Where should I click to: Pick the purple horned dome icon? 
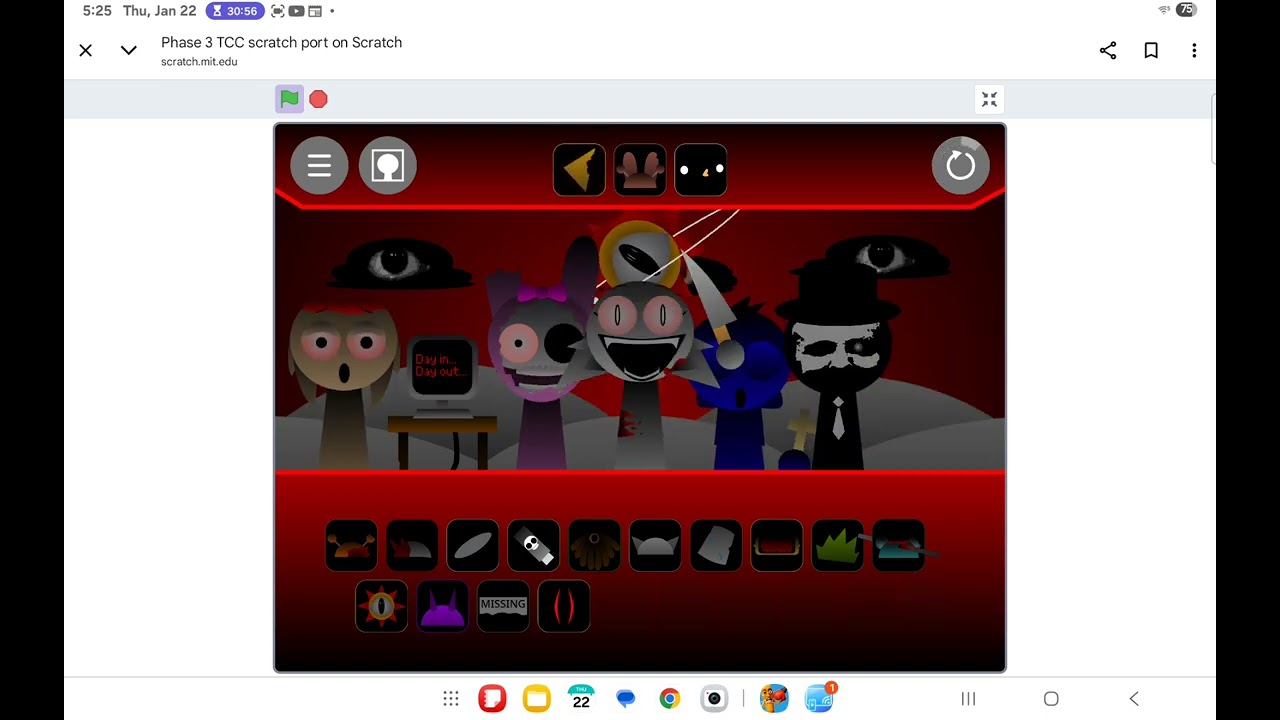(x=442, y=606)
